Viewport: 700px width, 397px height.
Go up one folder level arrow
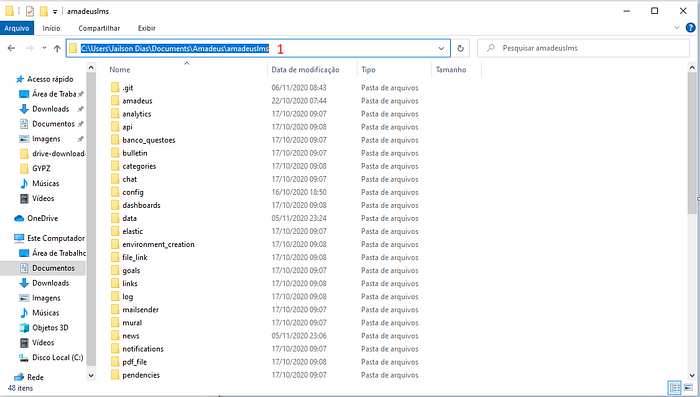tap(57, 48)
